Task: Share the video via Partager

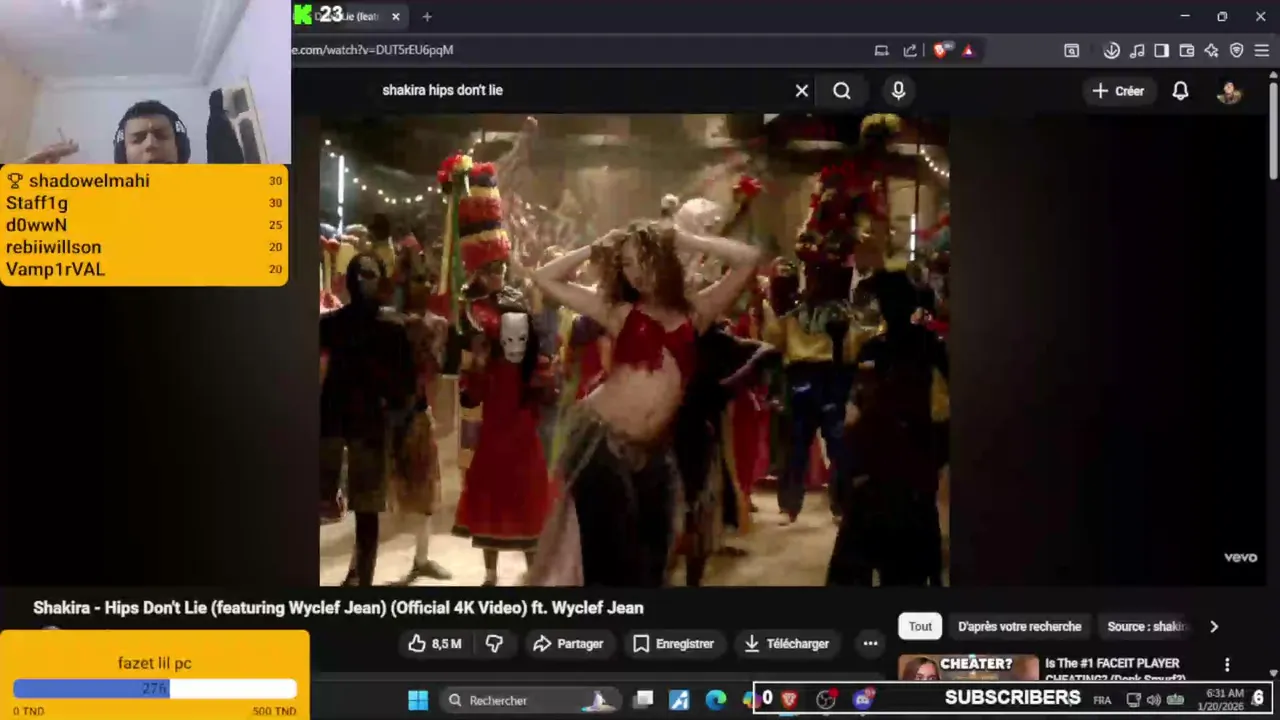Action: click(568, 644)
